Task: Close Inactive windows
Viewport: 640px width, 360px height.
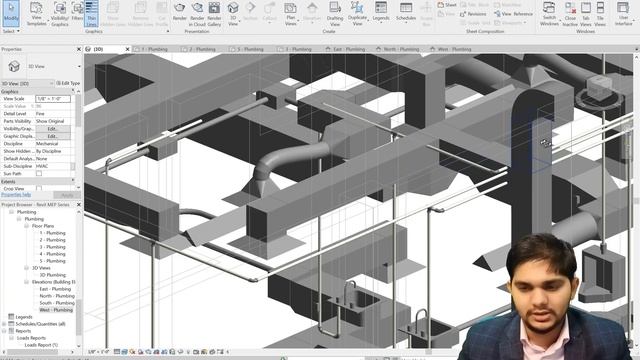Action: (570, 13)
